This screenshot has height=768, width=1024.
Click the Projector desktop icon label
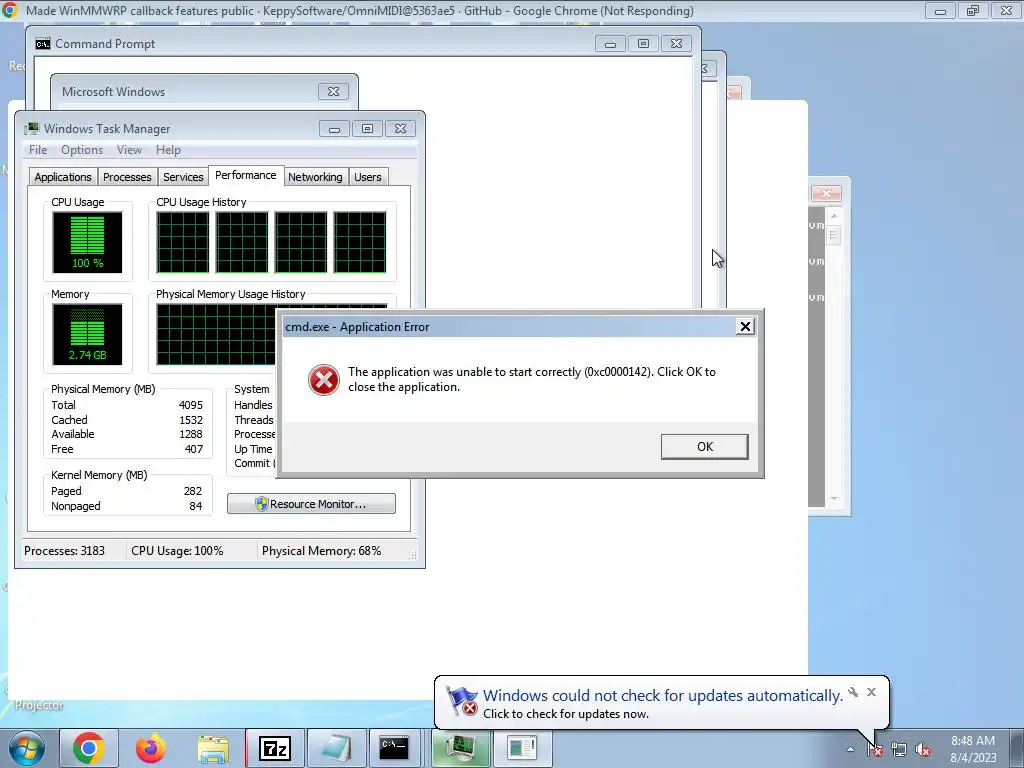(39, 705)
